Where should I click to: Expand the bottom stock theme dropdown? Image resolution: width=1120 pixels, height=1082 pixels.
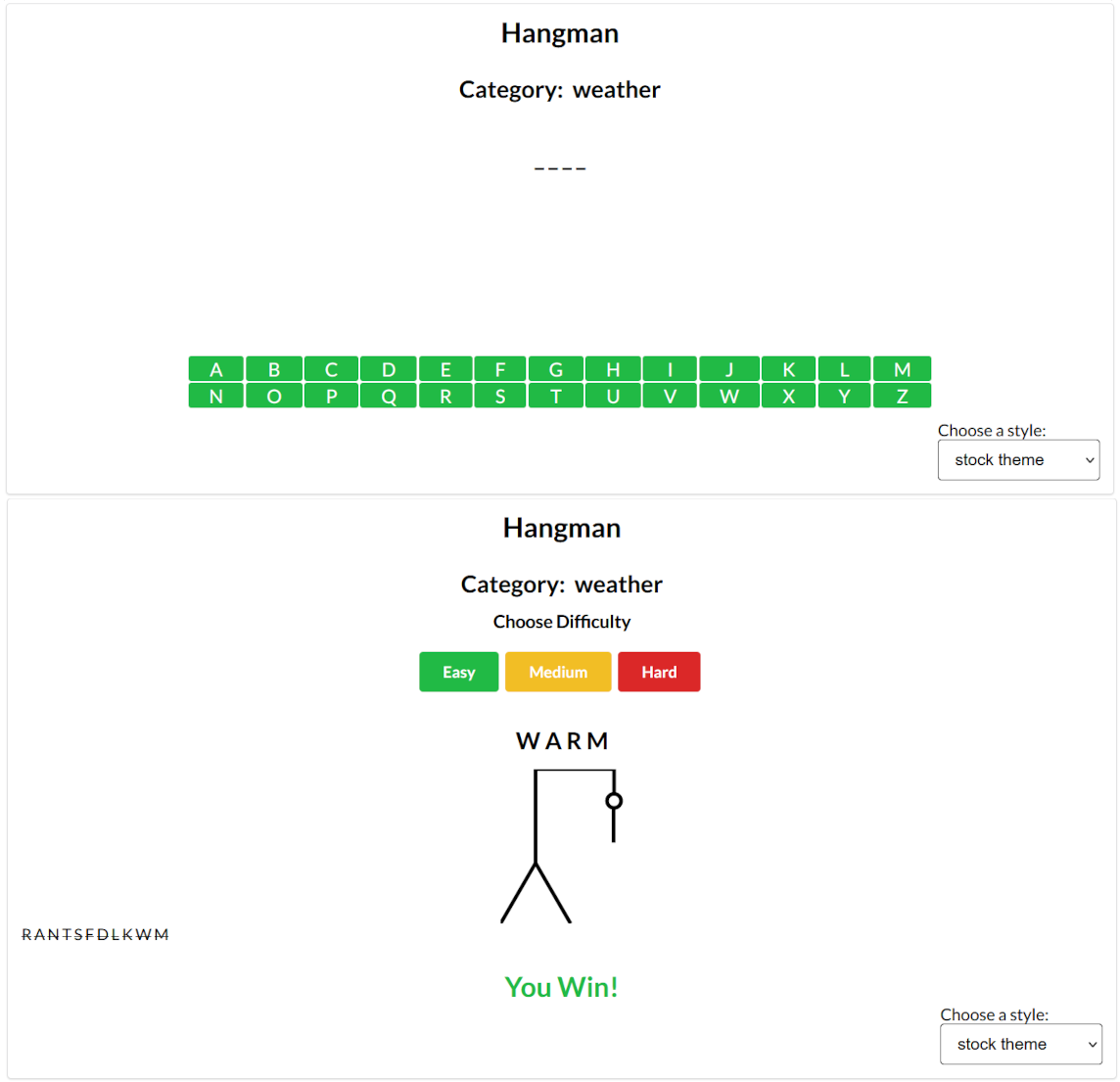click(x=1020, y=1044)
